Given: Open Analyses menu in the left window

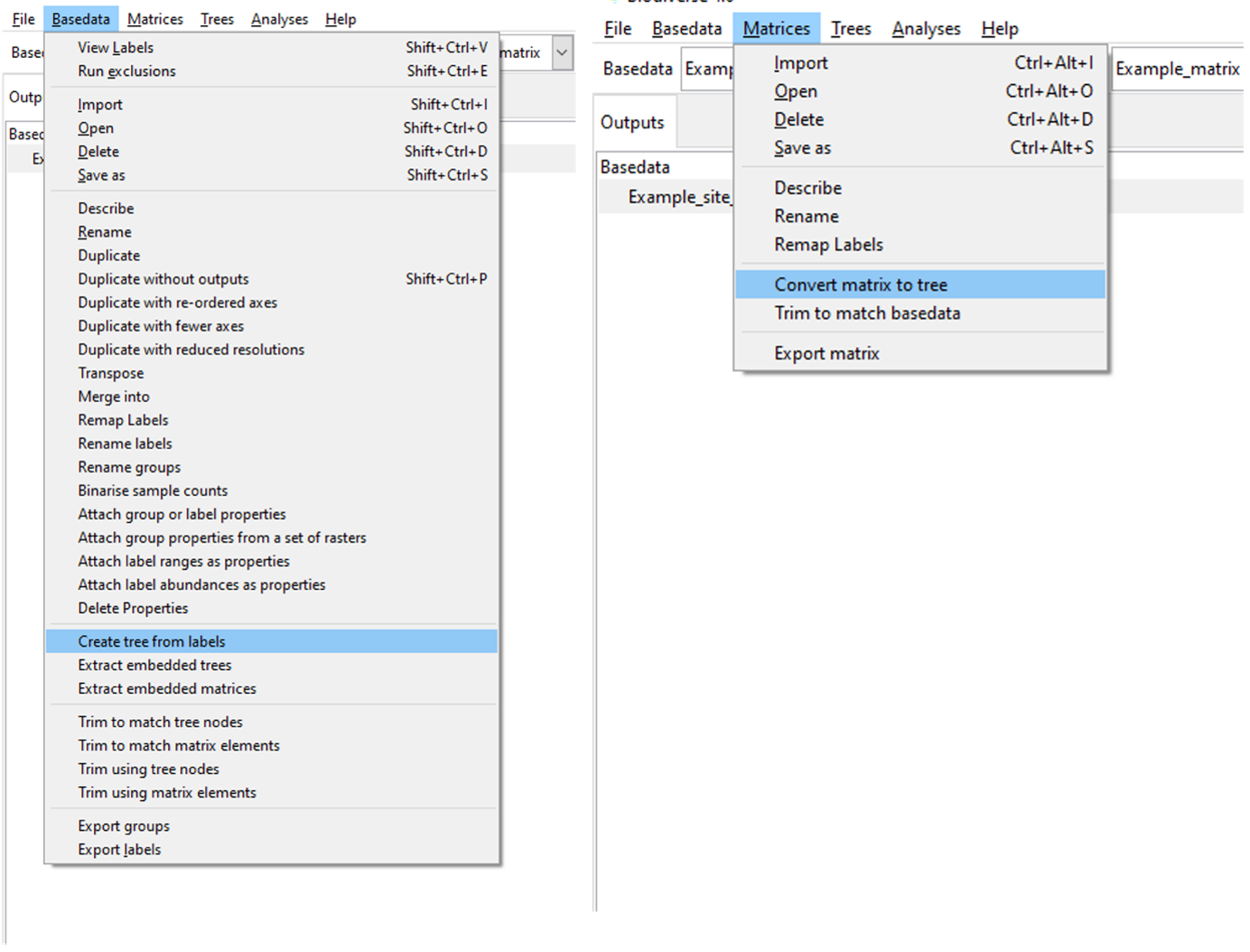Looking at the screenshot, I should (279, 19).
